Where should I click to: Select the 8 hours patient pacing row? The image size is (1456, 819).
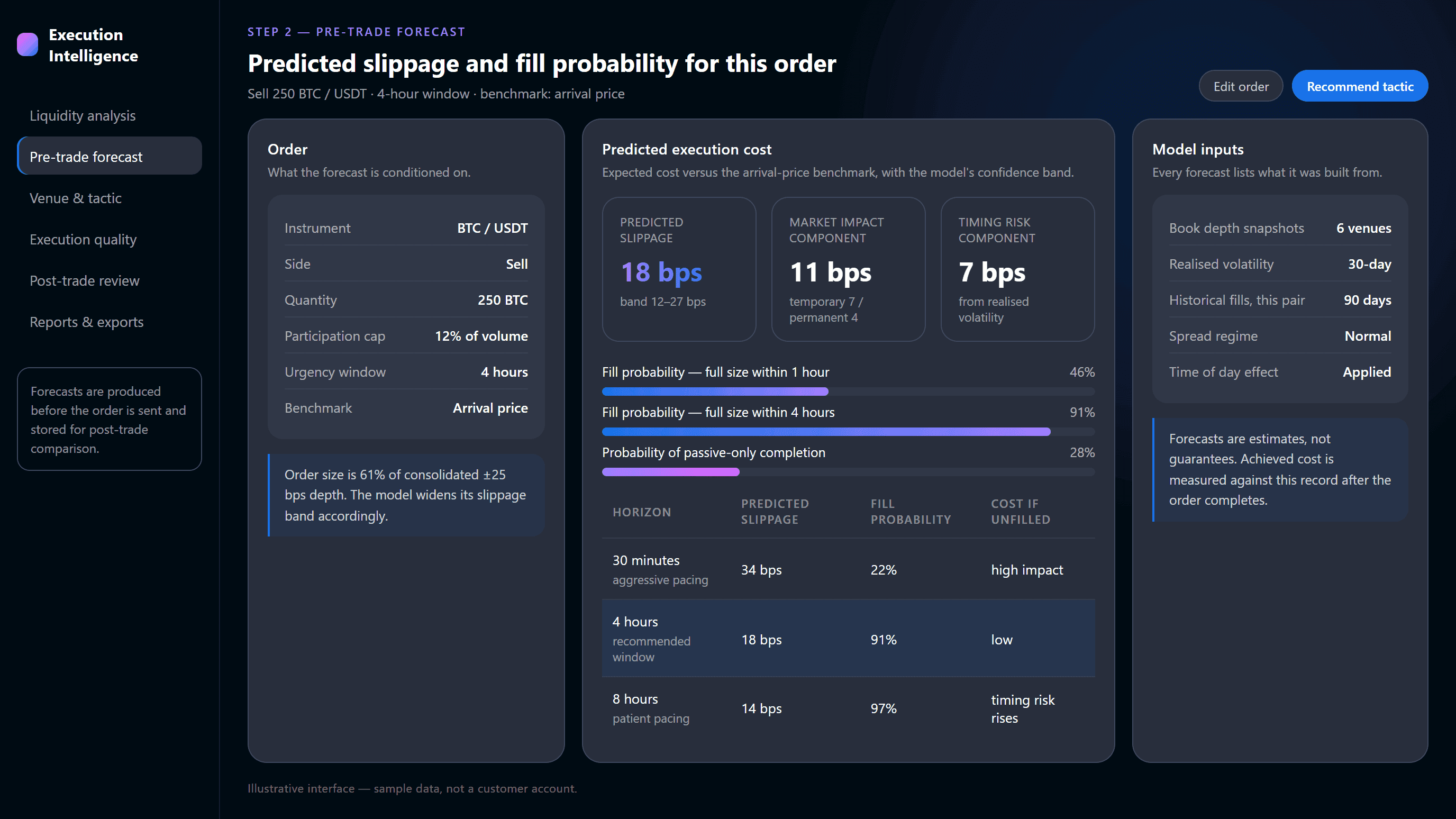point(849,708)
